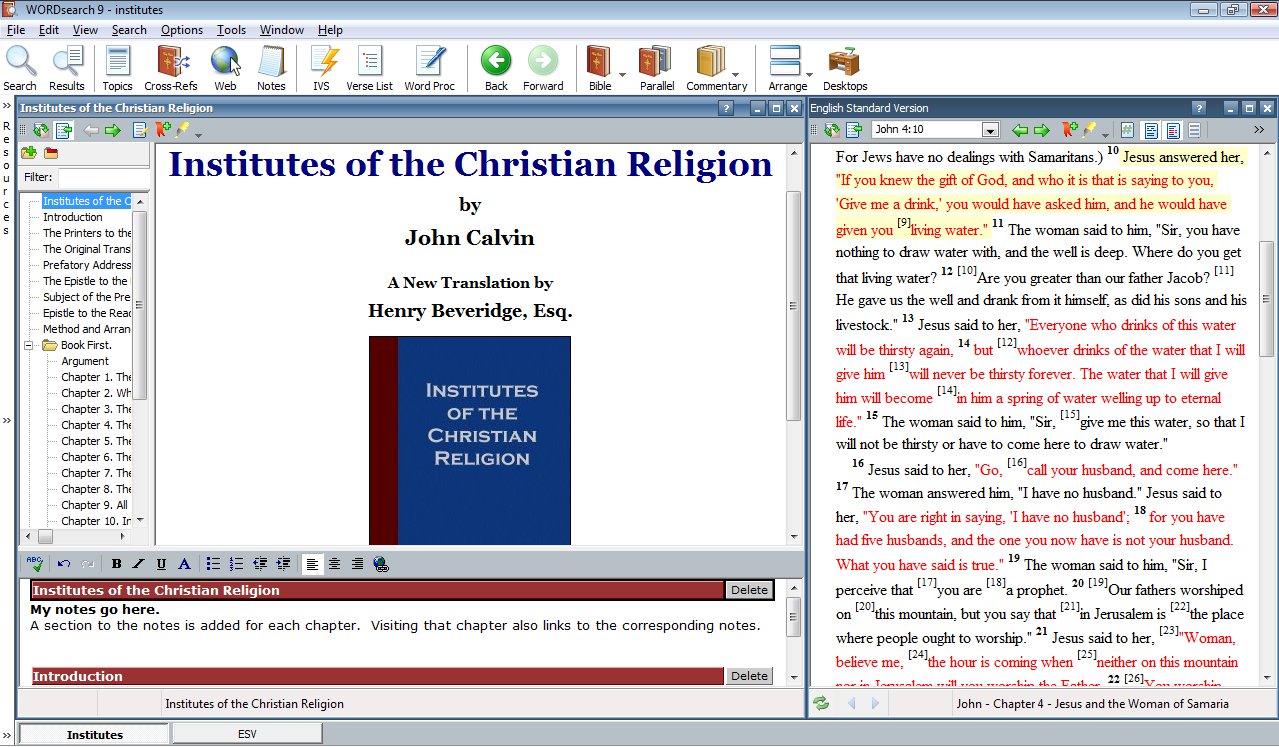Select Chapter 1 in the contents tree
1279x747 pixels.
[x=96, y=377]
